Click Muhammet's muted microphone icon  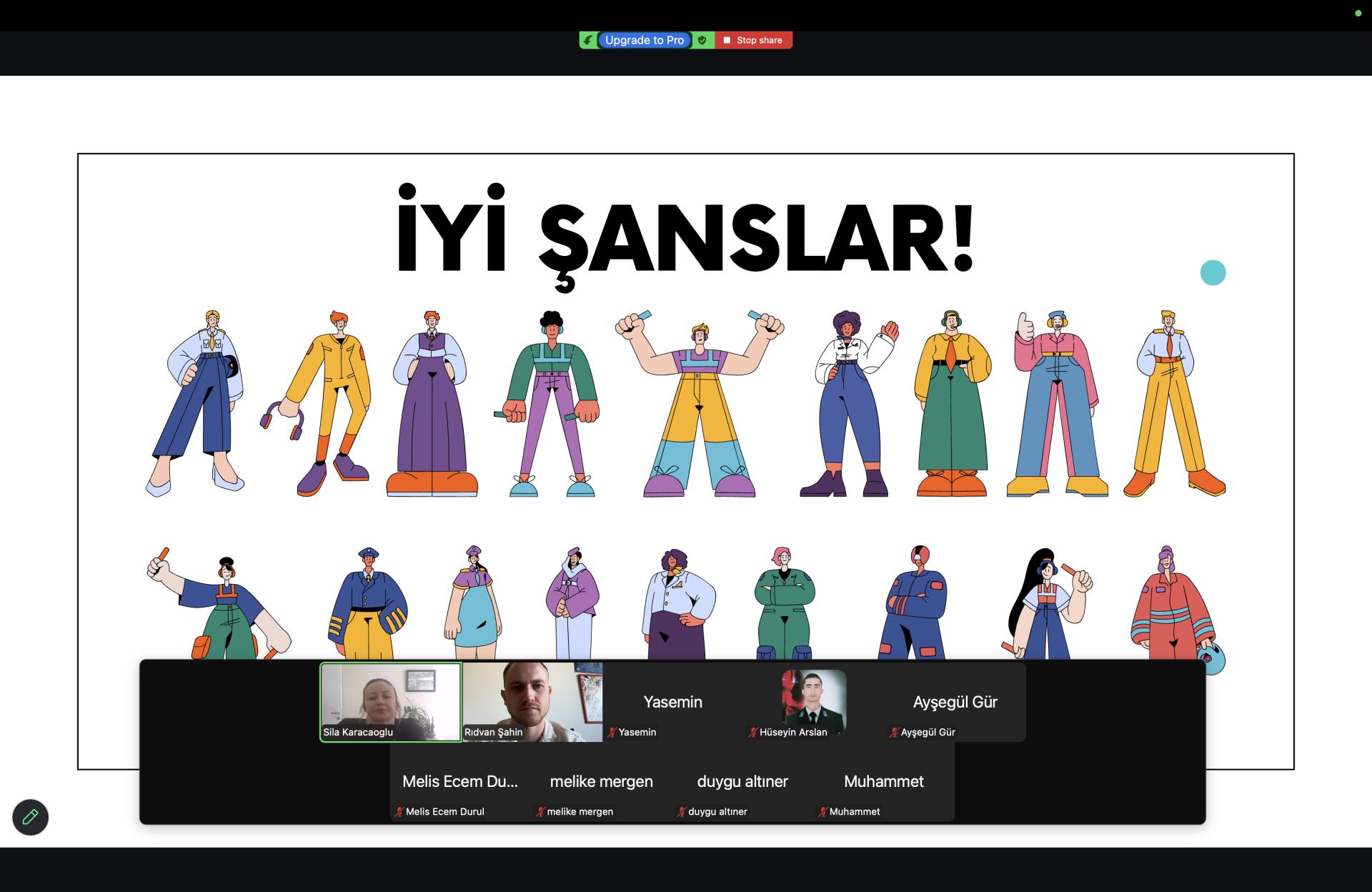(823, 811)
